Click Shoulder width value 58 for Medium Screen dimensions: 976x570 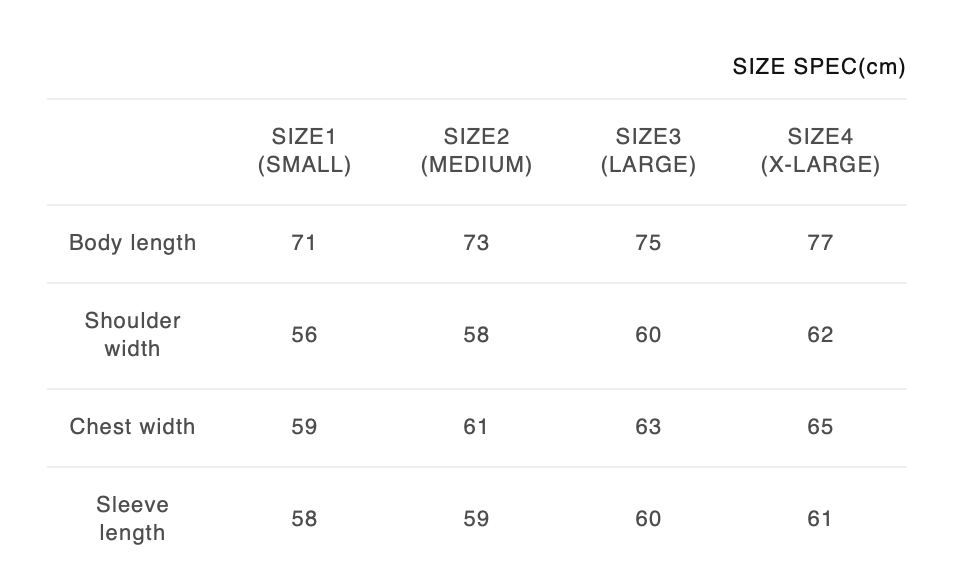point(476,335)
